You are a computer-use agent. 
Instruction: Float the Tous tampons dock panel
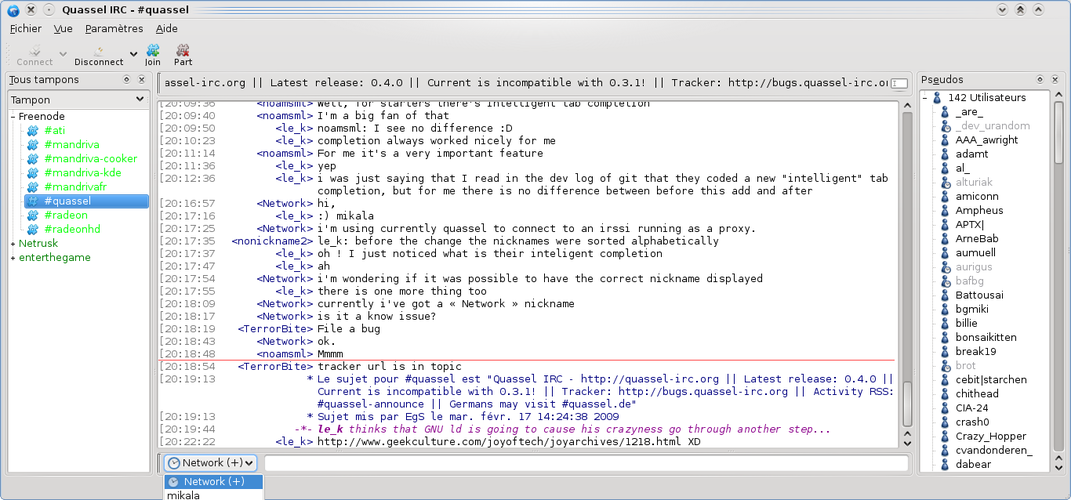tap(126, 80)
